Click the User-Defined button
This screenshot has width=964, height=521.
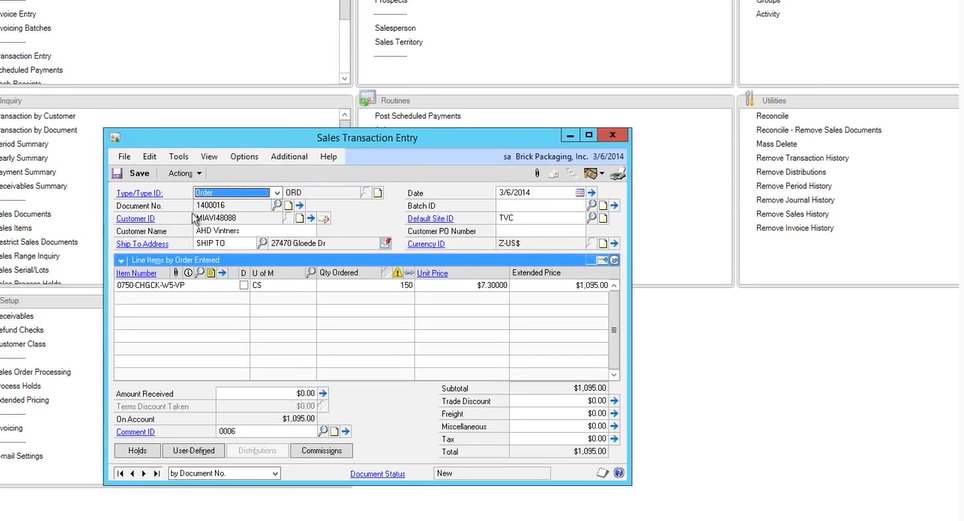point(194,451)
